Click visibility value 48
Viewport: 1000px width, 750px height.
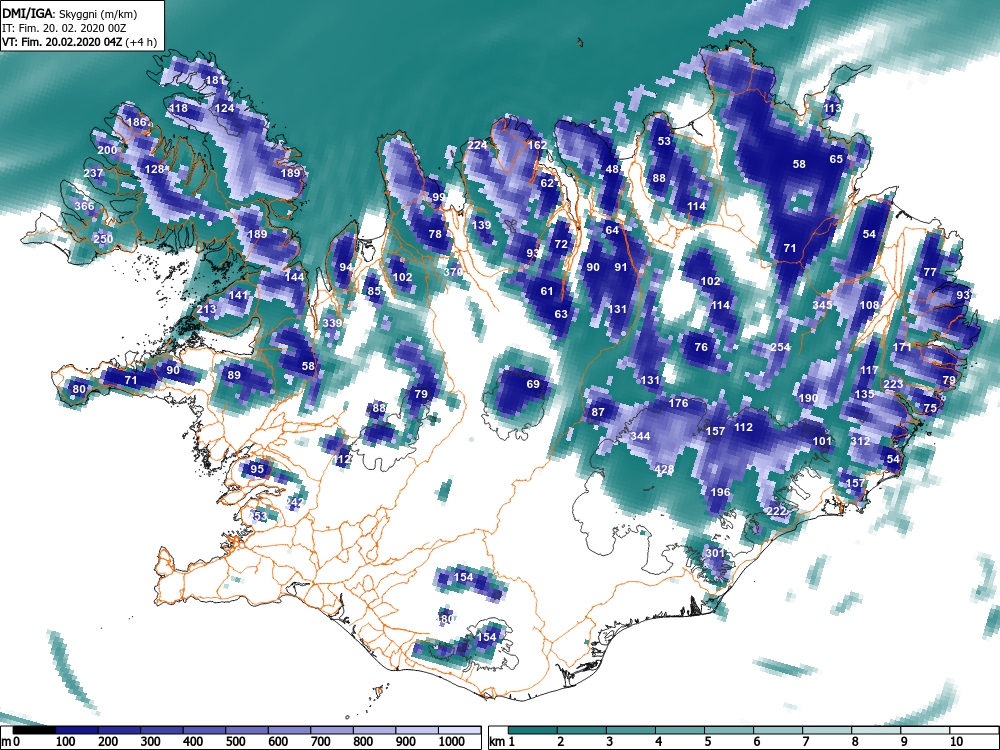coord(612,169)
